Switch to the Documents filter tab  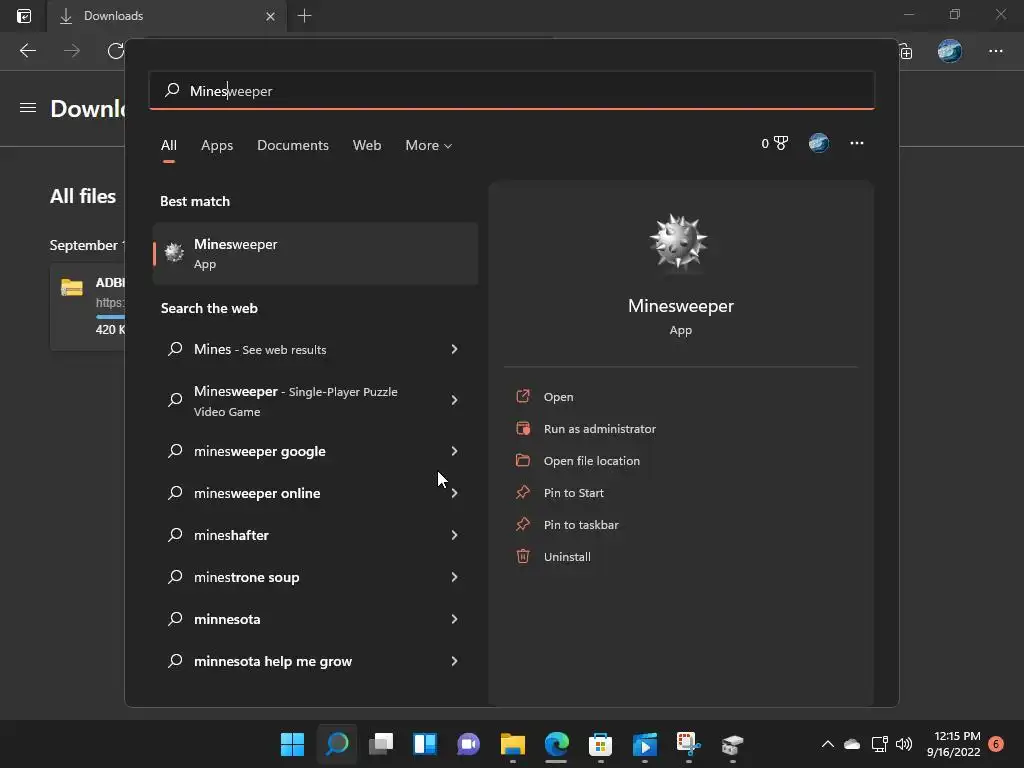[x=293, y=146]
